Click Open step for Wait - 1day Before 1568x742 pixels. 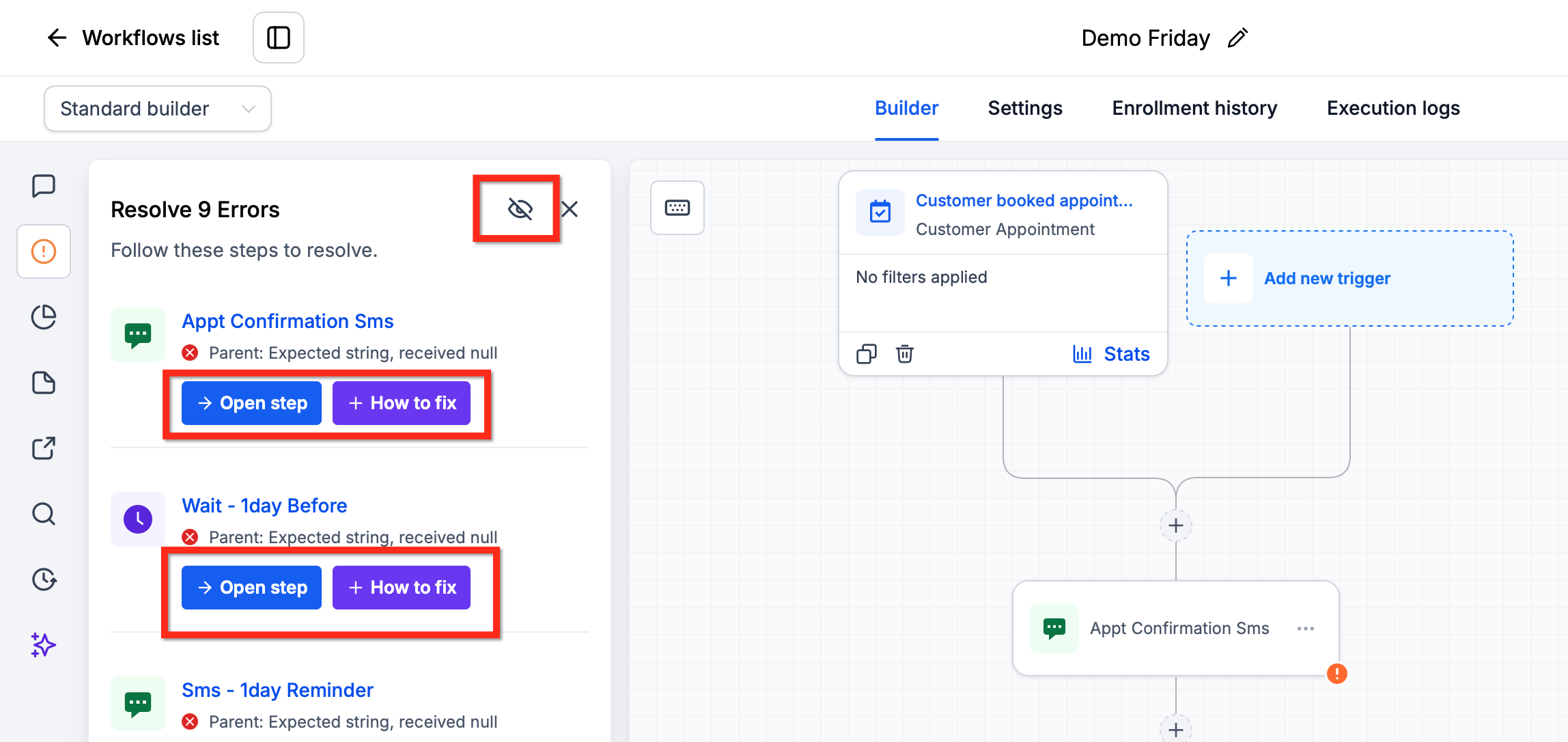(251, 588)
